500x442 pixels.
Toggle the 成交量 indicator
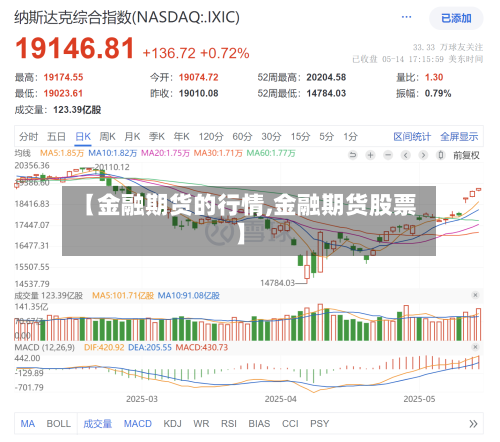[x=97, y=424]
